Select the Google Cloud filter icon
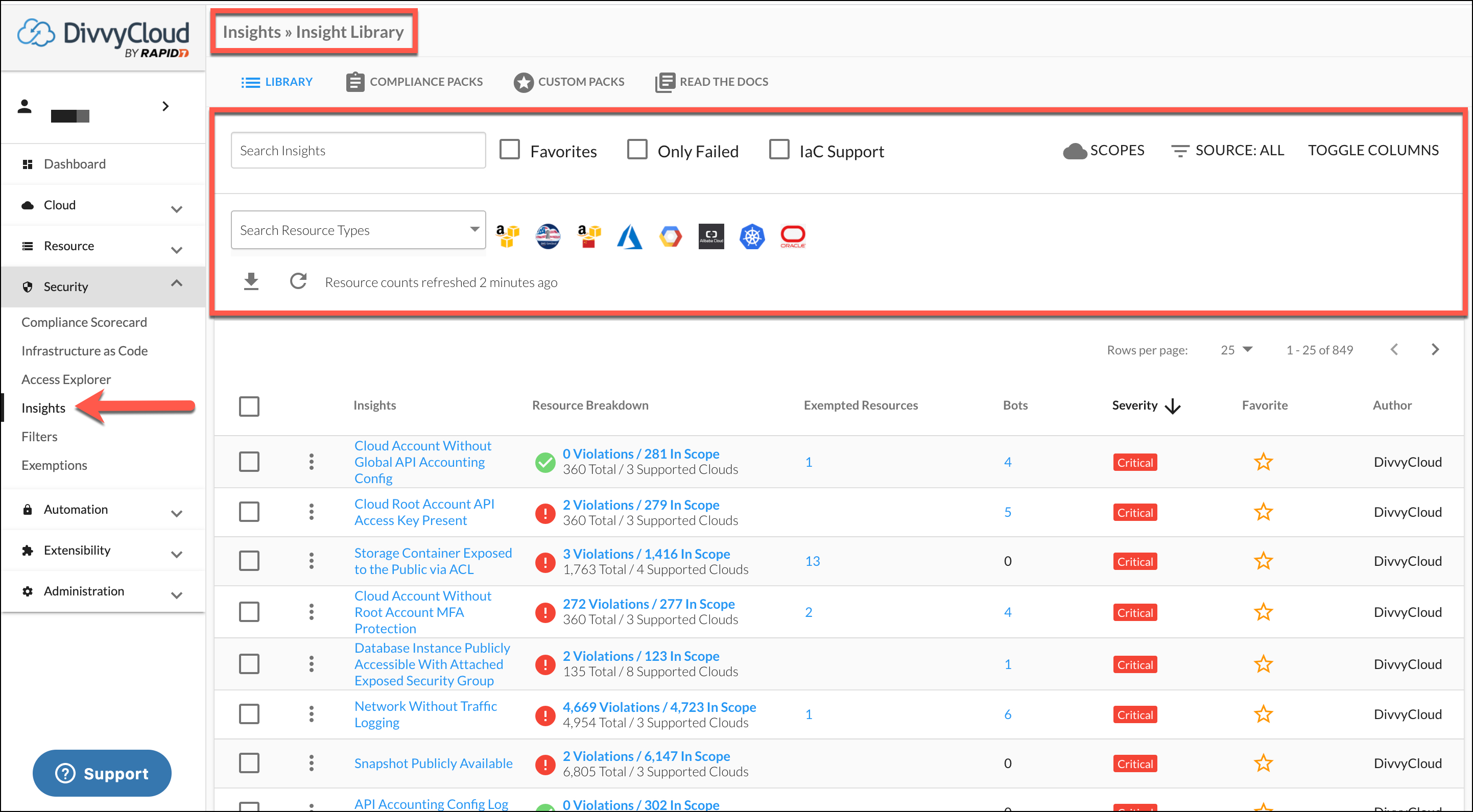Screen dimensions: 1473x812 tap(671, 236)
